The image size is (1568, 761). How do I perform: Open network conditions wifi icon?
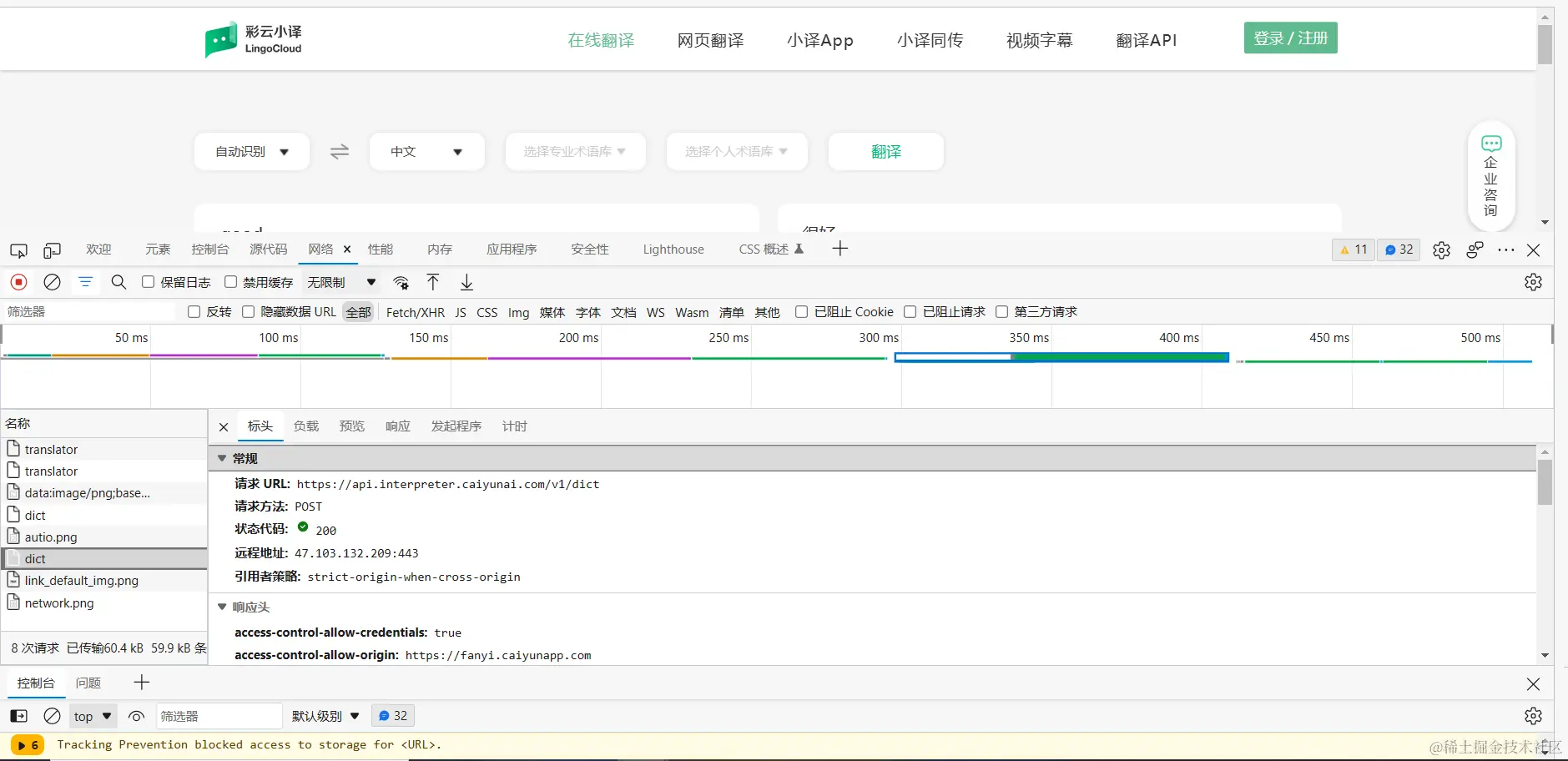(x=401, y=282)
